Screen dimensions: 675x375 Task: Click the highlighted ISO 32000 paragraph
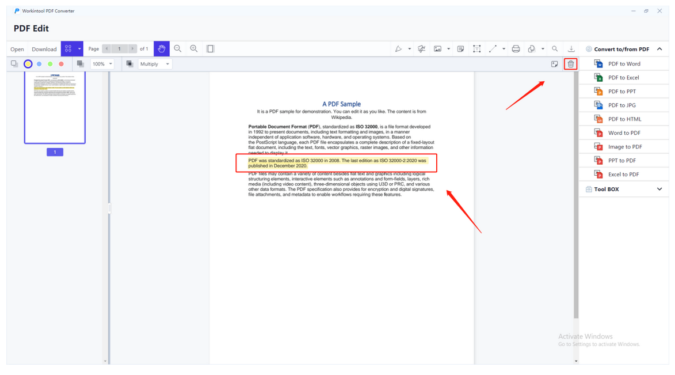point(338,163)
